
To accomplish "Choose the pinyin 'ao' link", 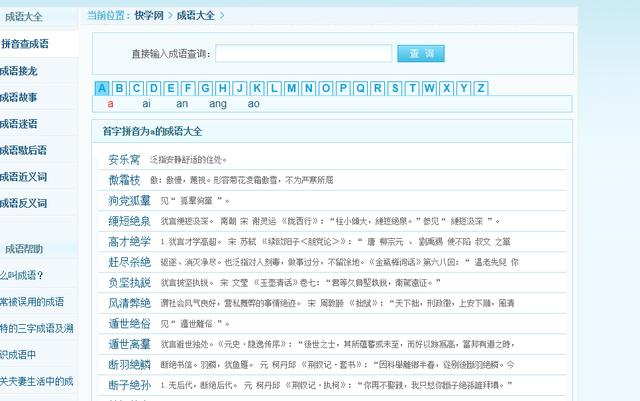I will 253,104.
